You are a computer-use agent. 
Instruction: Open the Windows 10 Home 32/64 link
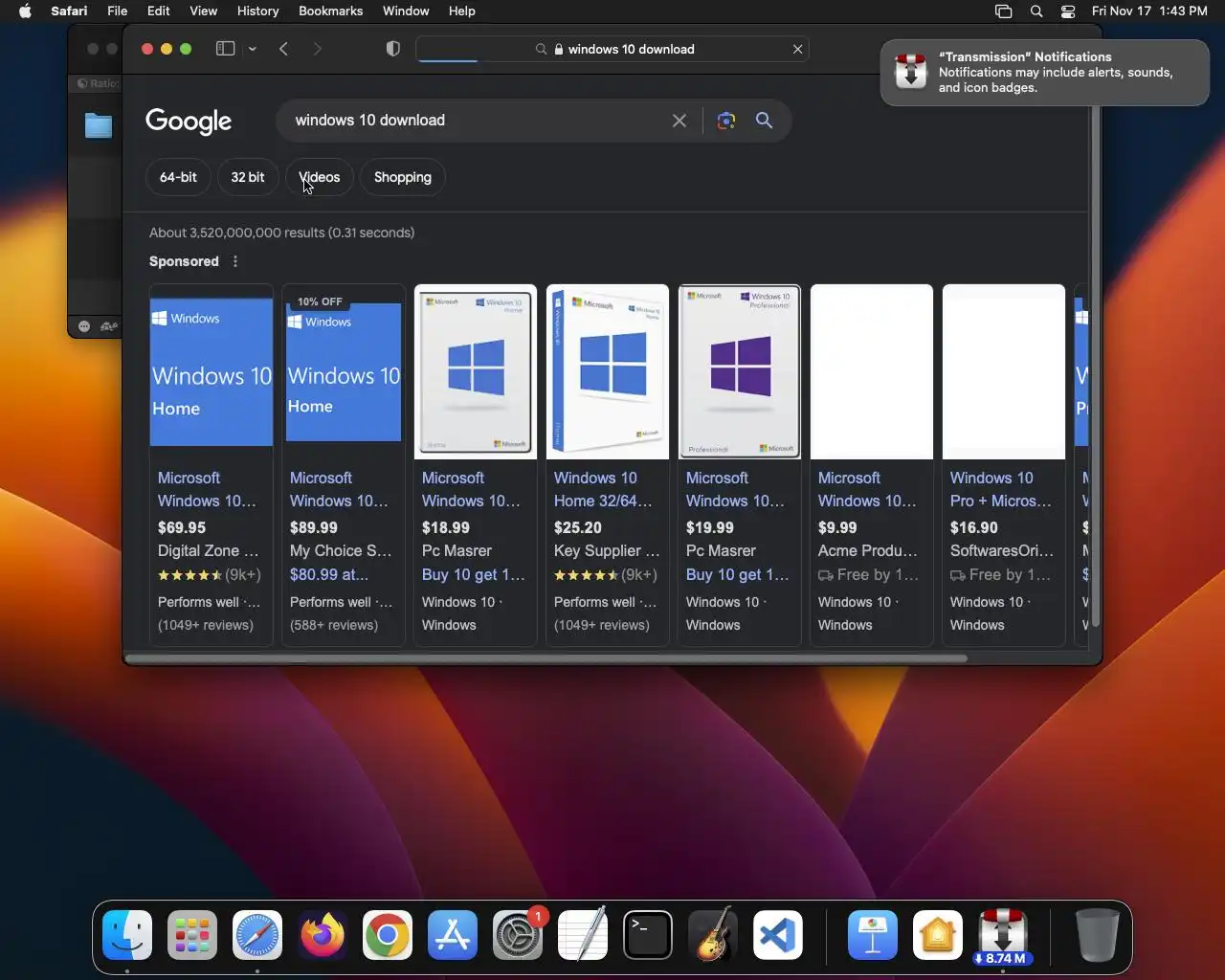[x=603, y=489]
